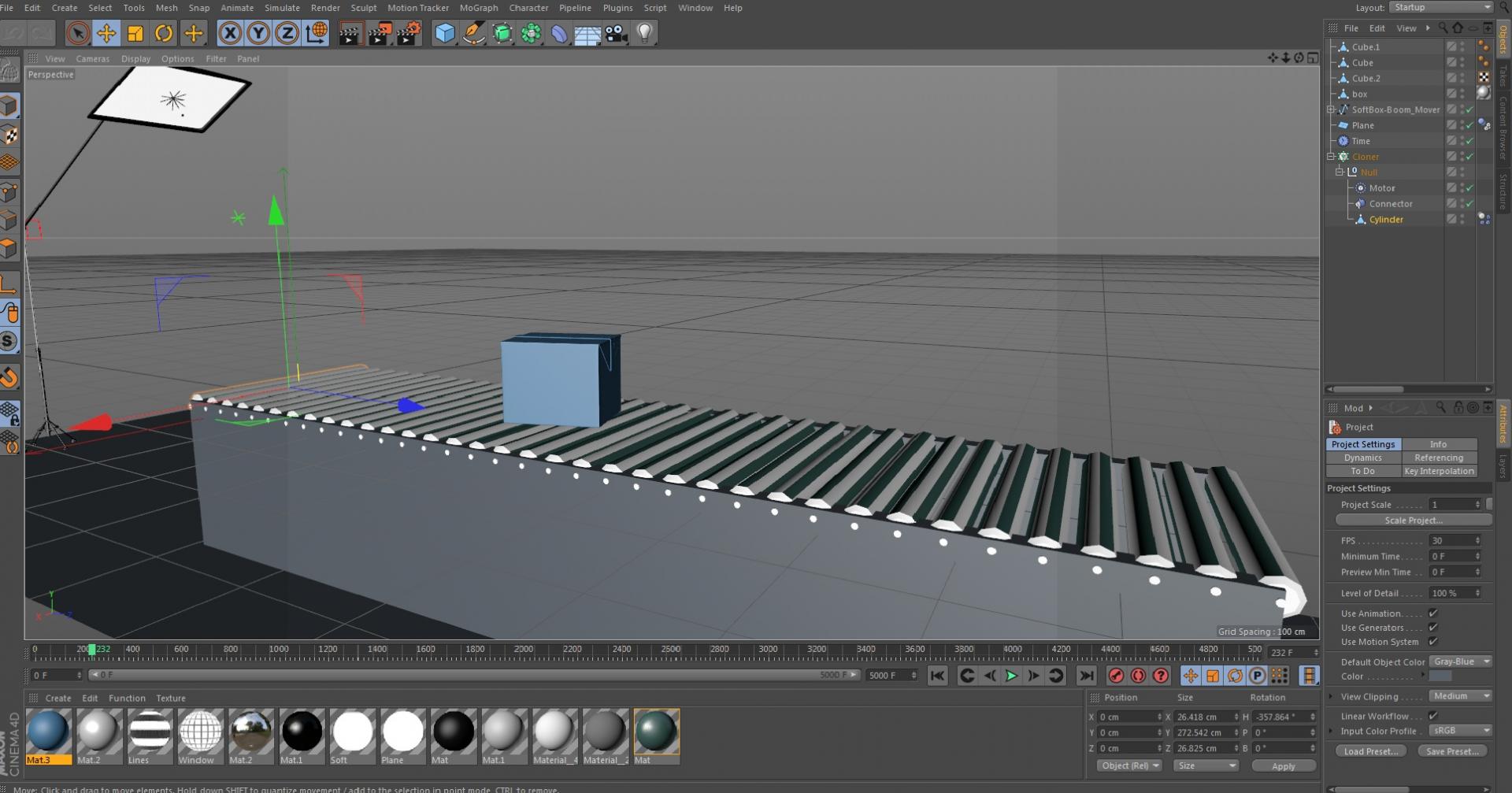Open the viewport Cameras menu

pyautogui.click(x=92, y=59)
